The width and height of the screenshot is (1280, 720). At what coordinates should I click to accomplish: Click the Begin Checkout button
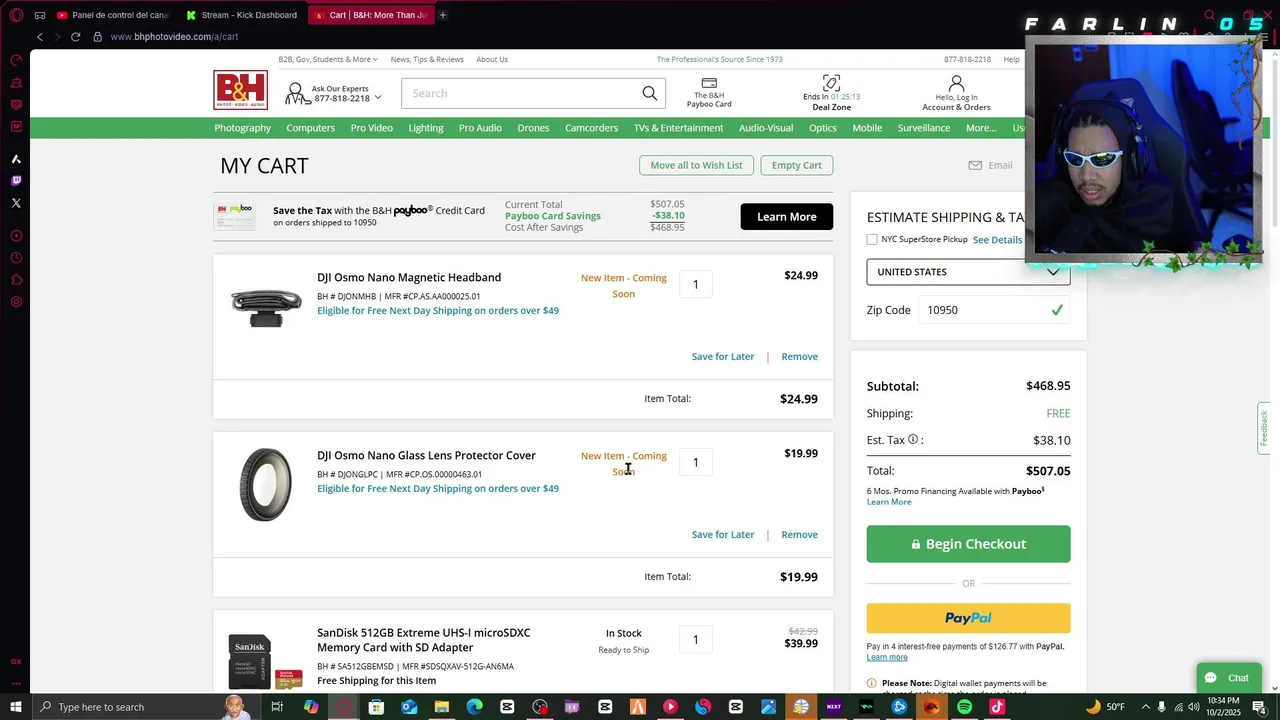click(x=968, y=544)
